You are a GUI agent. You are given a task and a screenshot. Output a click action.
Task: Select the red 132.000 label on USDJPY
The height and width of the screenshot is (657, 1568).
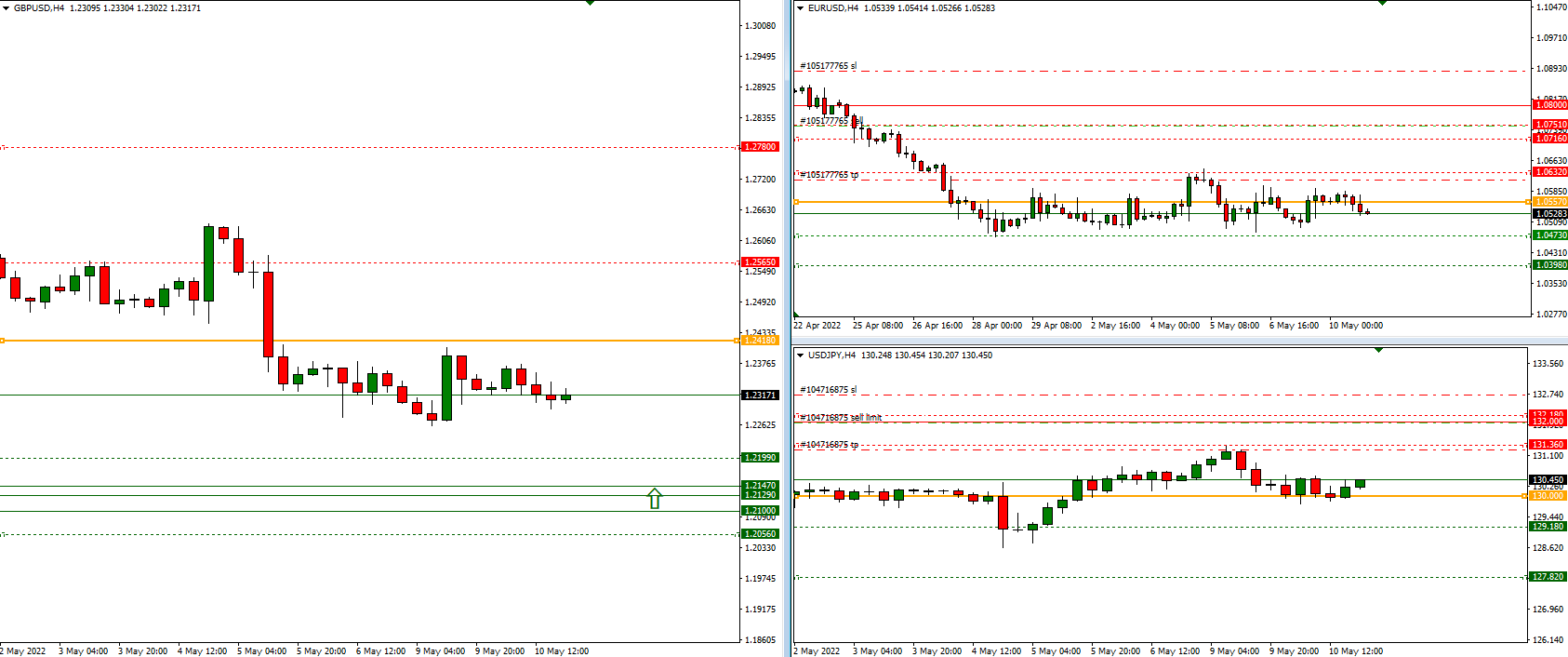pyautogui.click(x=1548, y=422)
